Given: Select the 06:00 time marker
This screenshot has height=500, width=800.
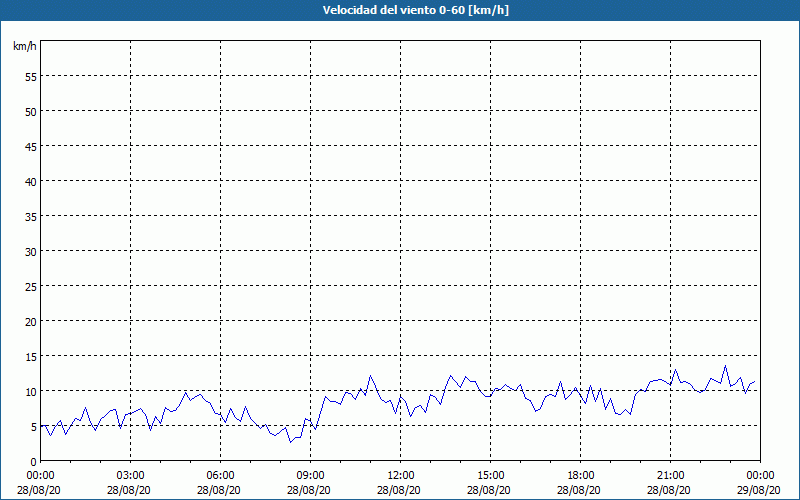Looking at the screenshot, I should [x=220, y=475].
